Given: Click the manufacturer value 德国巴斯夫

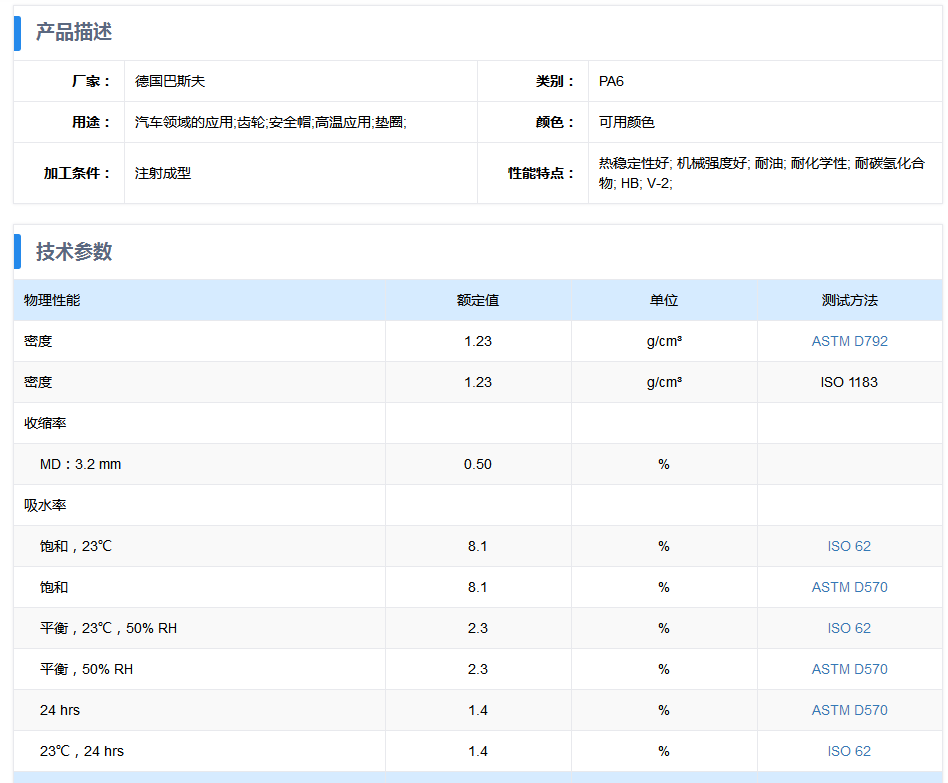Looking at the screenshot, I should tap(170, 81).
